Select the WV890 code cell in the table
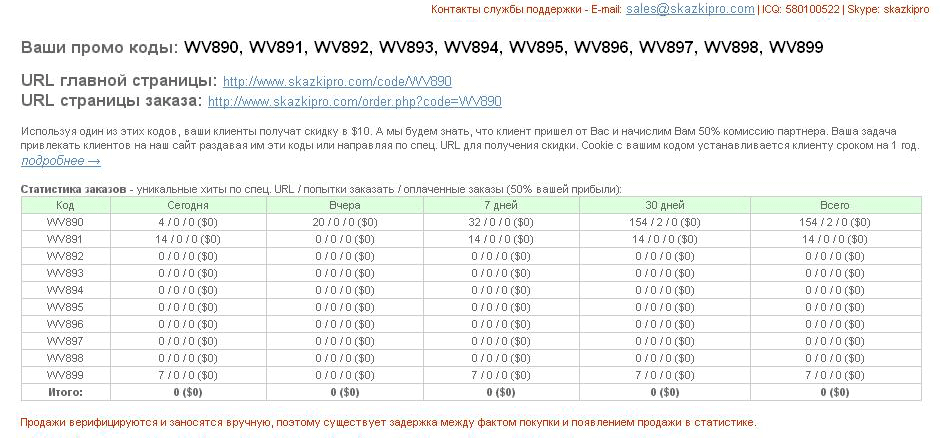Screen dimensions: 940x444 coord(65,222)
